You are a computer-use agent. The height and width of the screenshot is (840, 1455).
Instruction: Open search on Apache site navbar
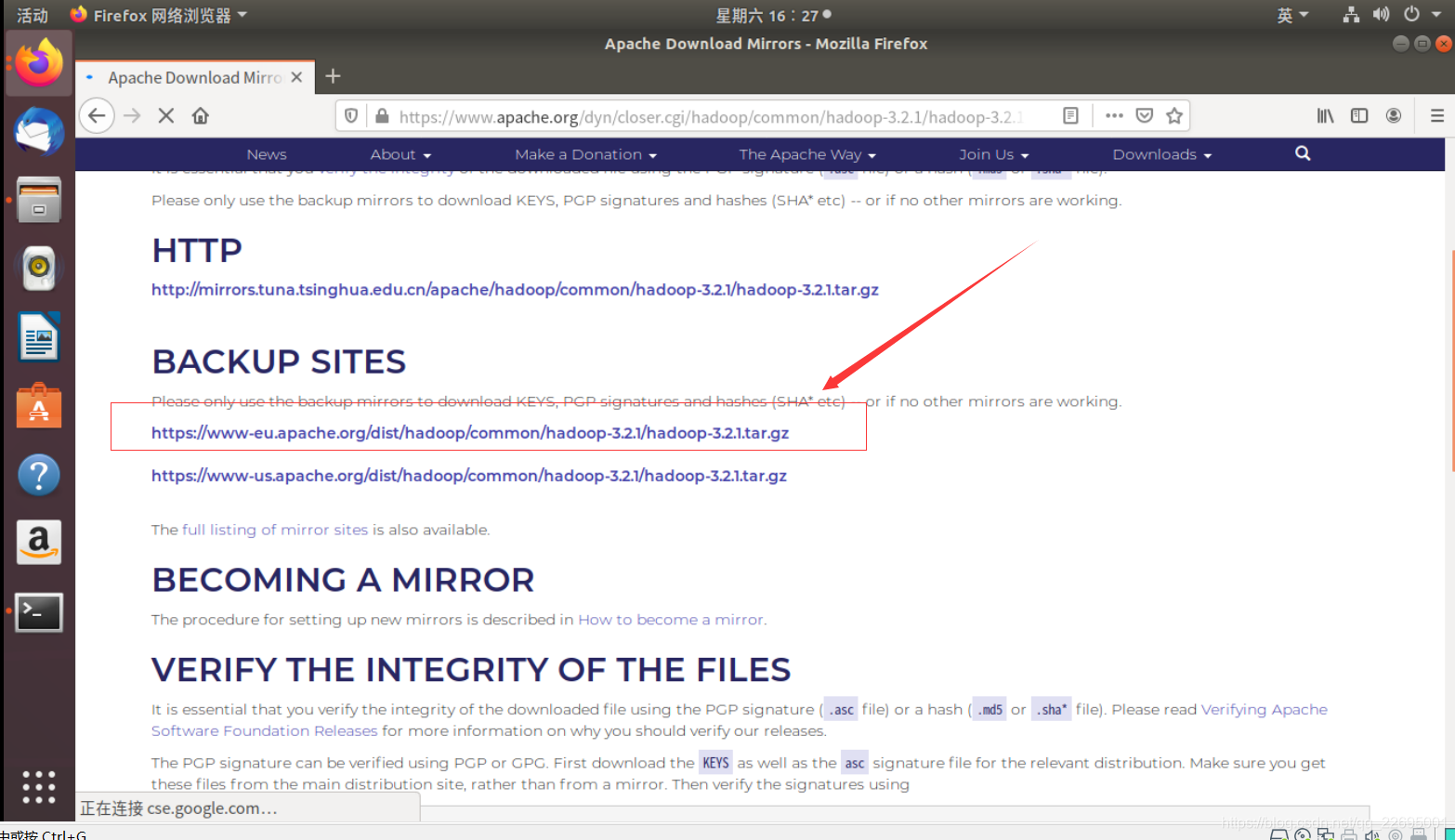click(x=1303, y=153)
